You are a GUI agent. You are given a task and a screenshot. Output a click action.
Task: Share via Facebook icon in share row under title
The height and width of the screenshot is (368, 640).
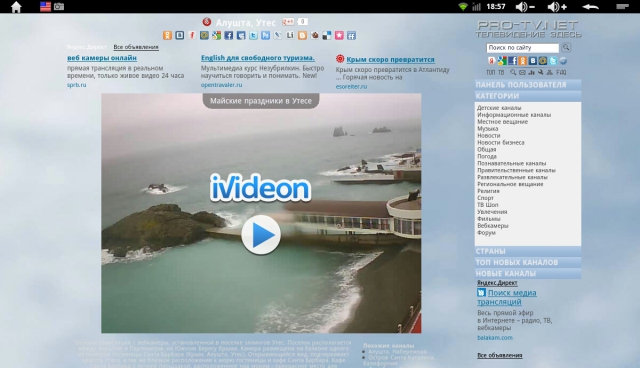229,35
